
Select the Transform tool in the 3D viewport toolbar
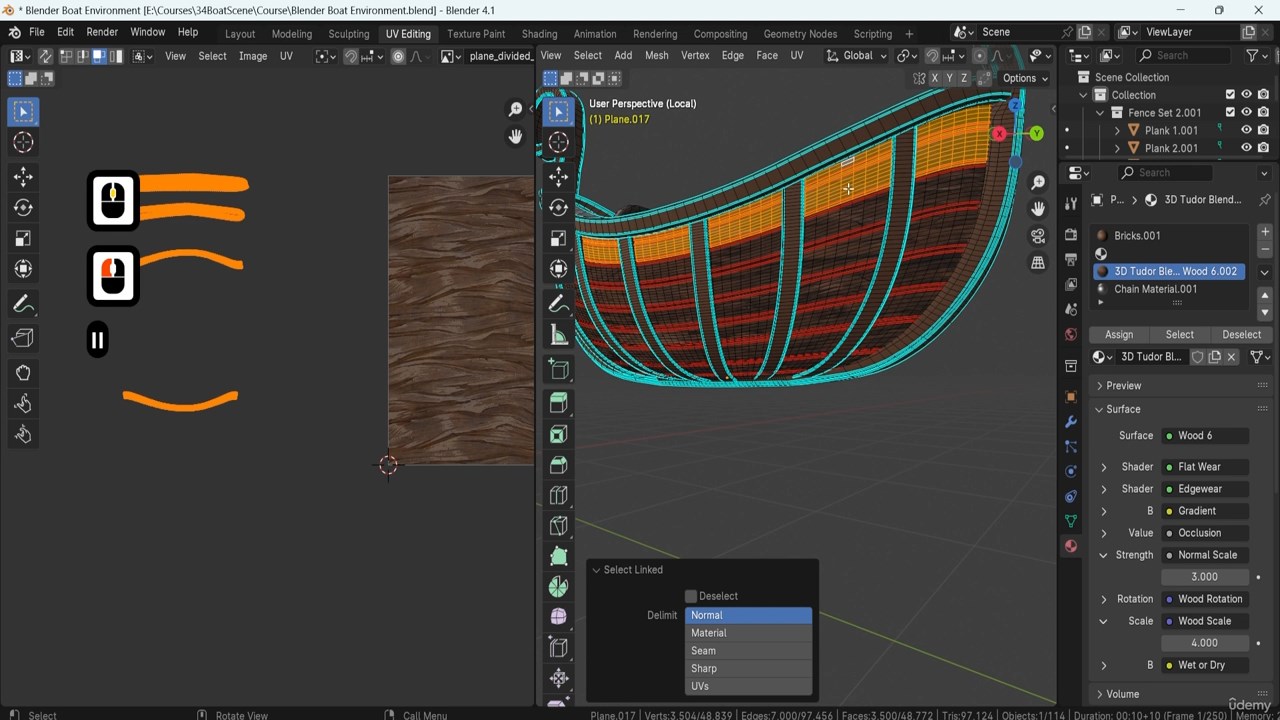pos(559,269)
